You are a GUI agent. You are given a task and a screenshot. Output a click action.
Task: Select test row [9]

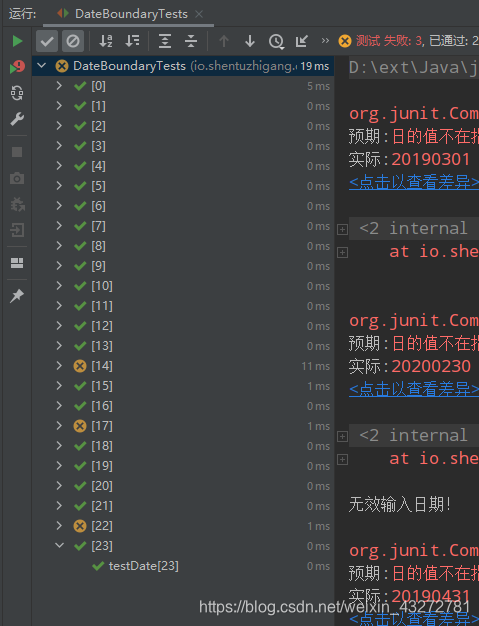[183, 266]
